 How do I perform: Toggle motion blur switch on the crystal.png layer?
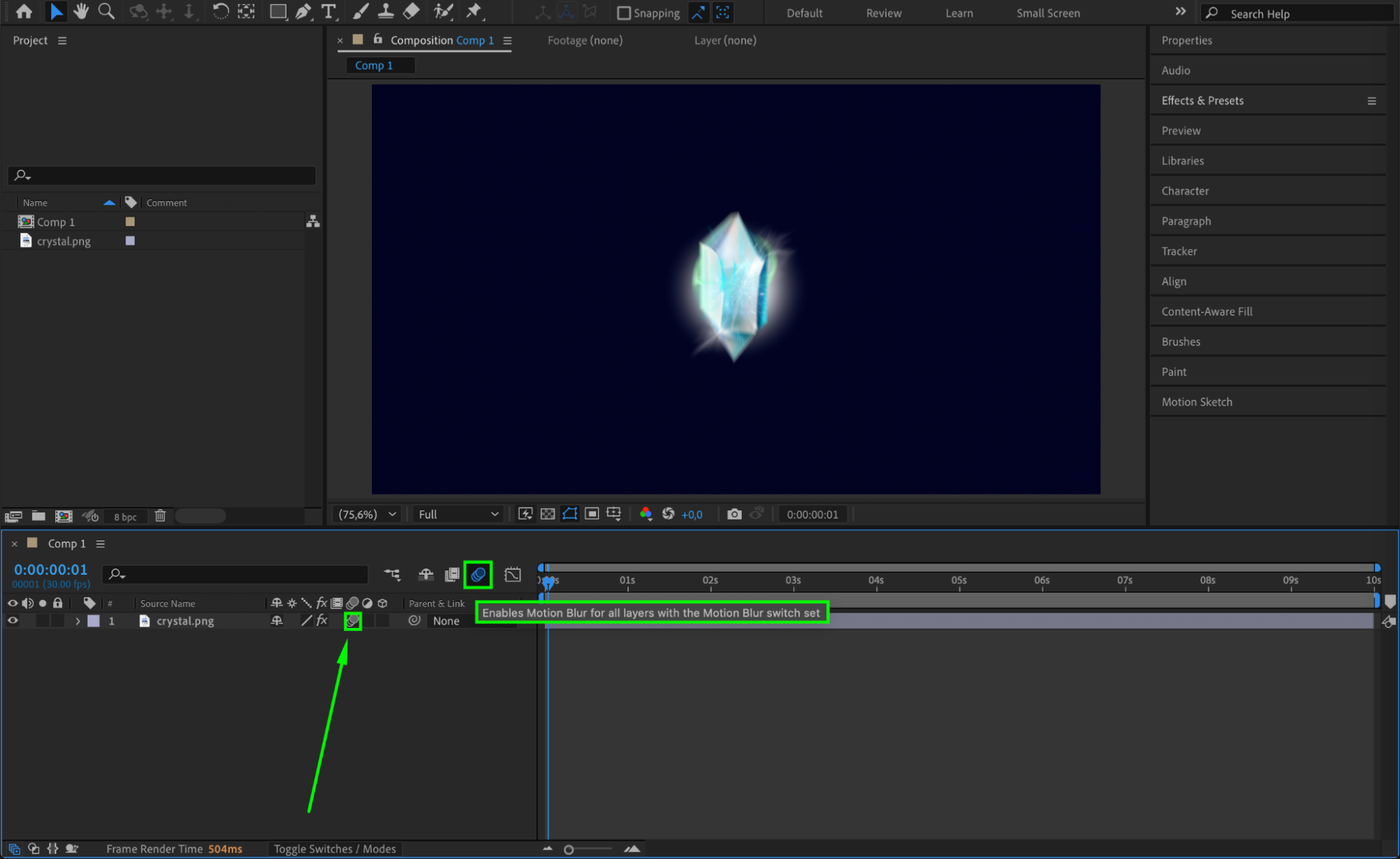353,621
